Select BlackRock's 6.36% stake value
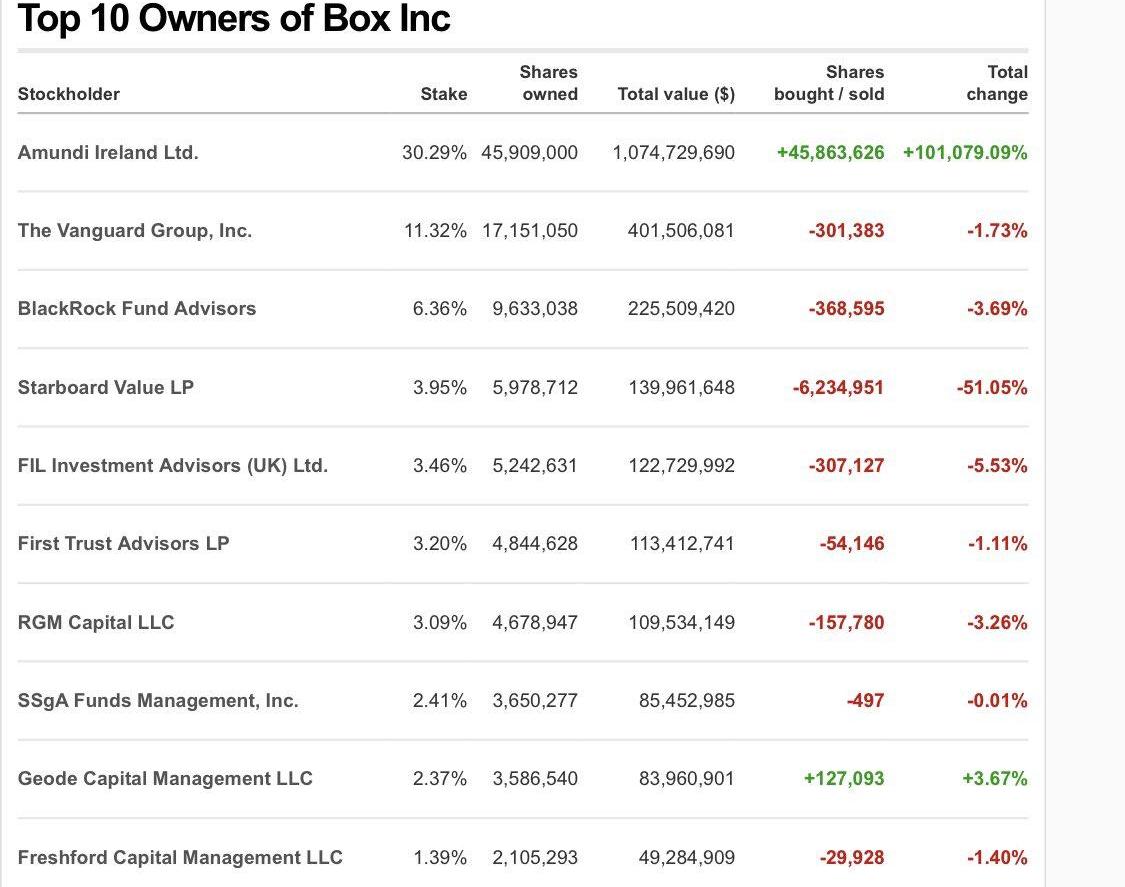Image resolution: width=1125 pixels, height=887 pixels. coord(440,309)
